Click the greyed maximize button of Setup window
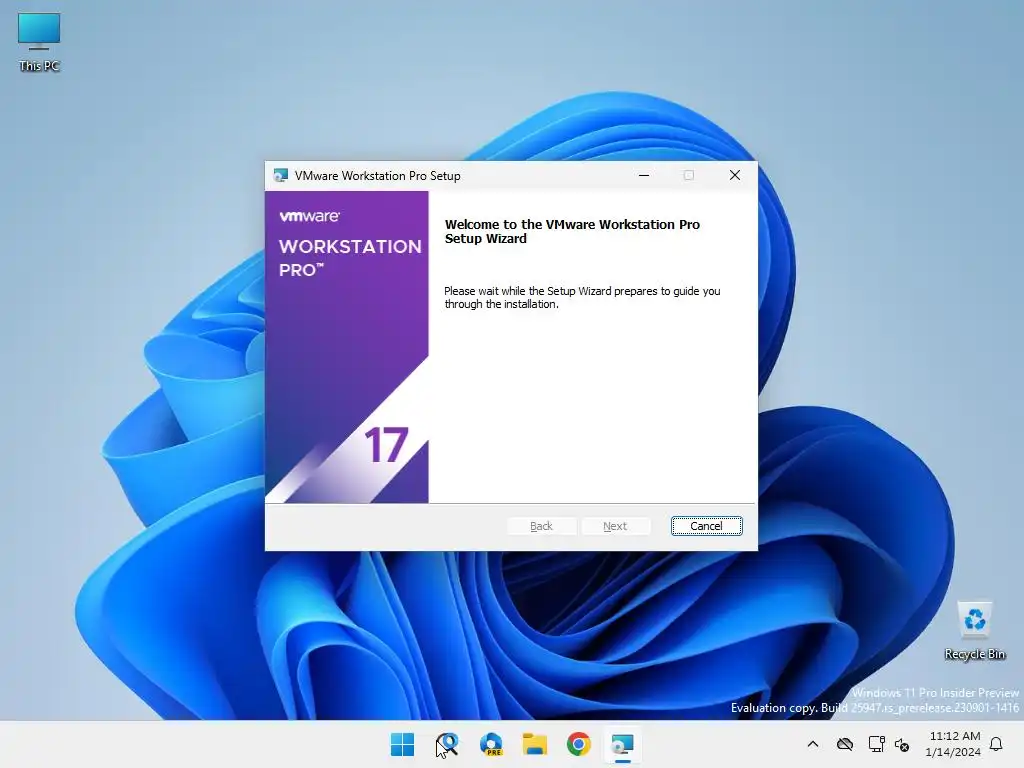Screen dimensions: 1024x768 pyautogui.click(x=688, y=175)
